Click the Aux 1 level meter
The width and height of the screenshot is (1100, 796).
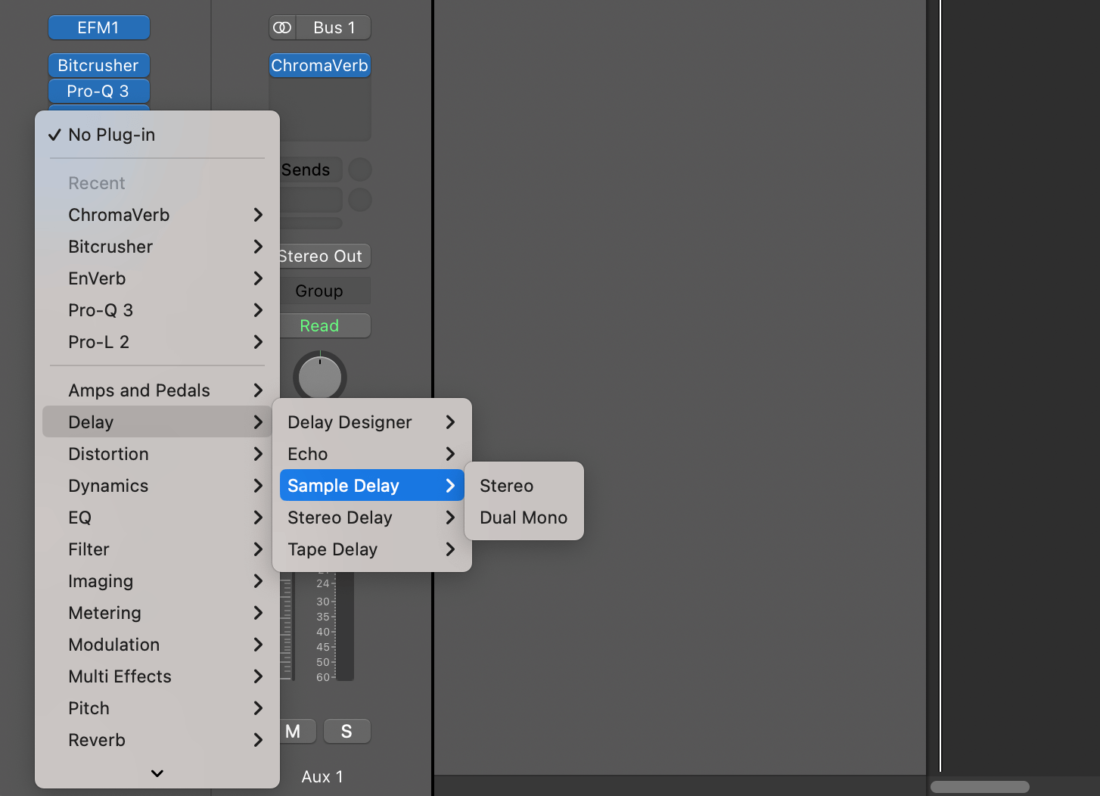(x=344, y=624)
